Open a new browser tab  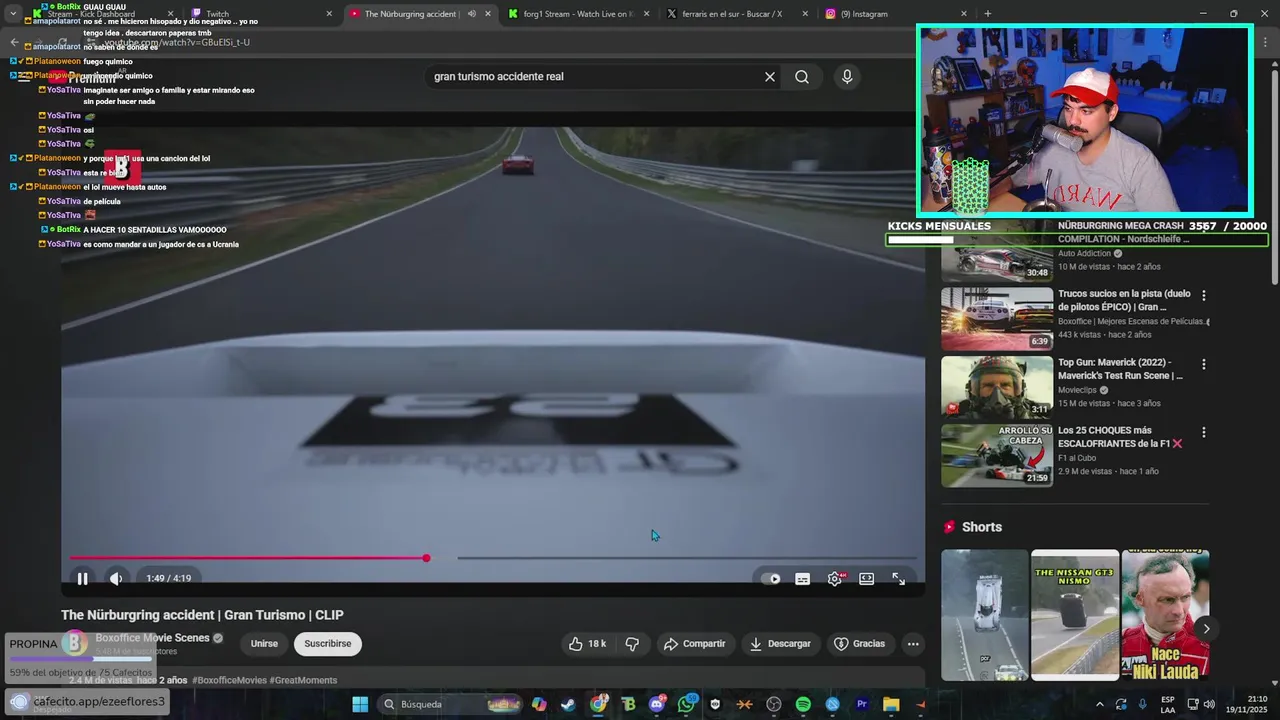988,14
